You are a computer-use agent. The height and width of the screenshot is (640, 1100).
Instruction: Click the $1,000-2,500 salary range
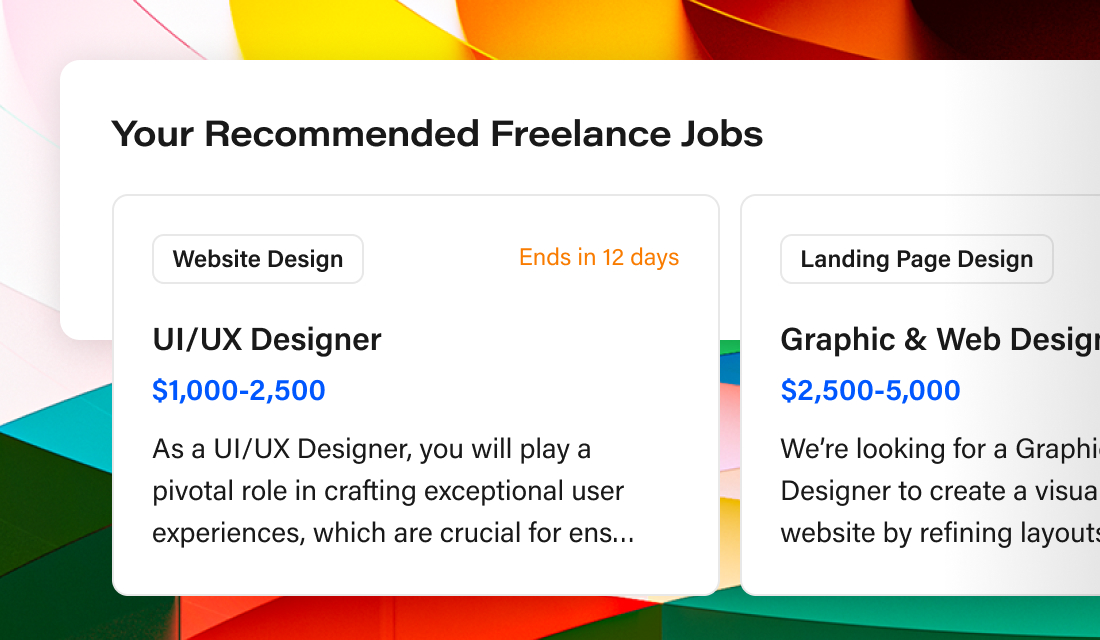point(239,390)
